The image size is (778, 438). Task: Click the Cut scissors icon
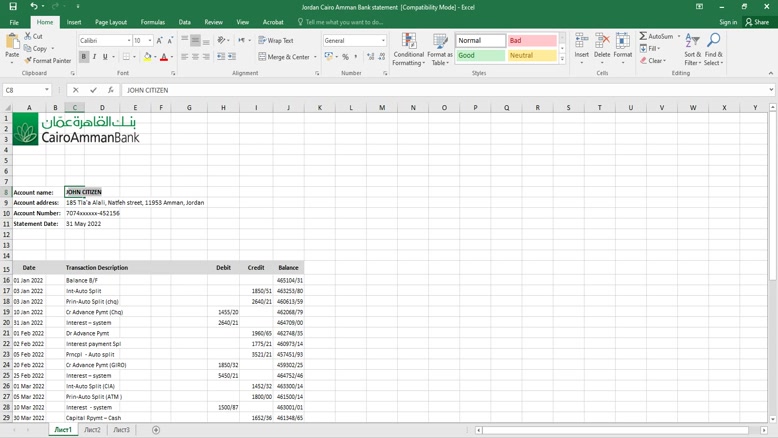27,36
